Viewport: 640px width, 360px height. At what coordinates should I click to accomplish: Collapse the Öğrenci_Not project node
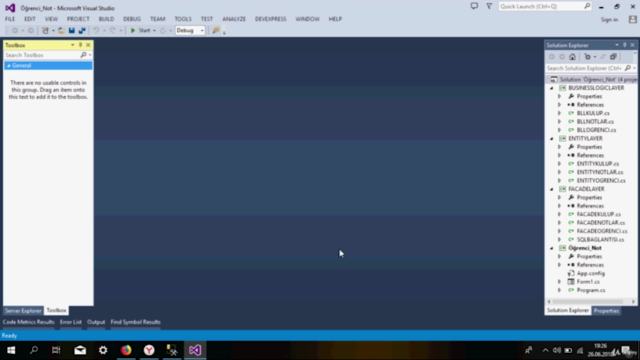tap(551, 248)
